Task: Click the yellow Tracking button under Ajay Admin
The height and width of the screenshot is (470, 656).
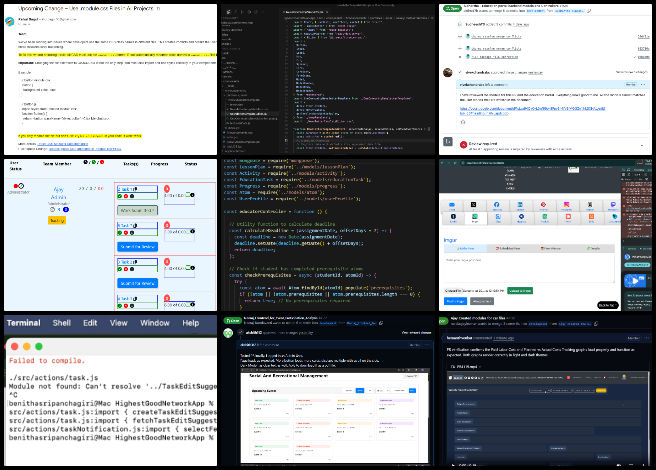Action: [57, 220]
